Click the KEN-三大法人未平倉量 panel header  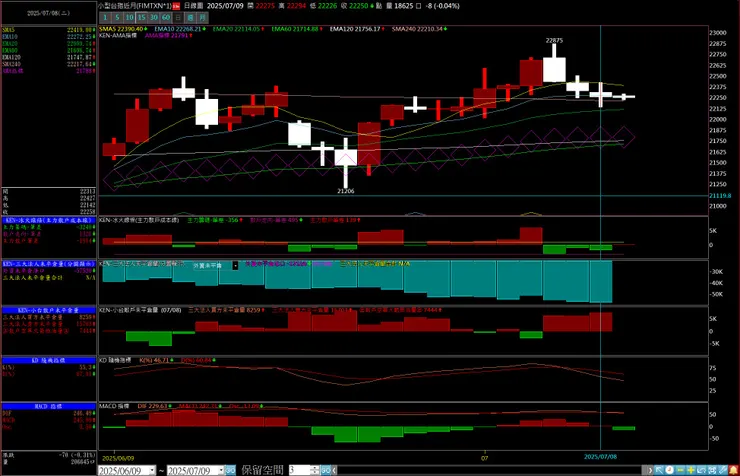pos(49,264)
